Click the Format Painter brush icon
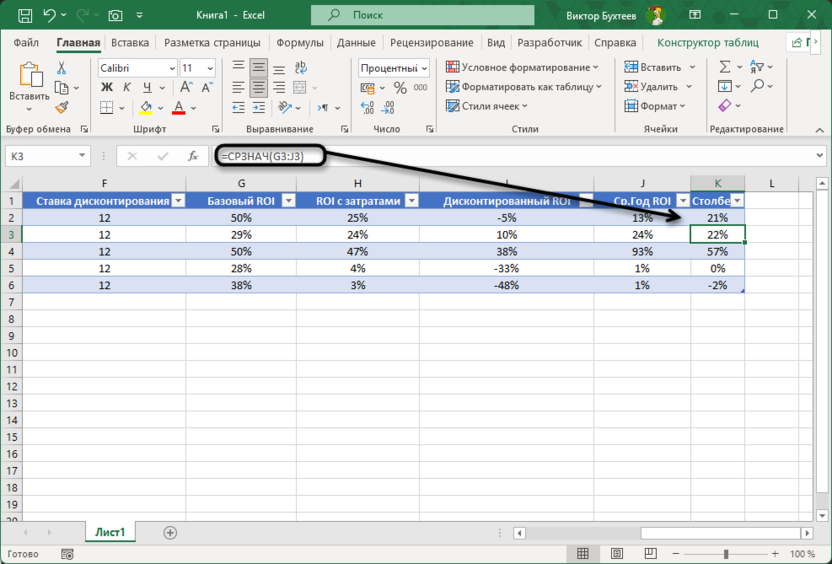The height and width of the screenshot is (564, 832). click(61, 107)
